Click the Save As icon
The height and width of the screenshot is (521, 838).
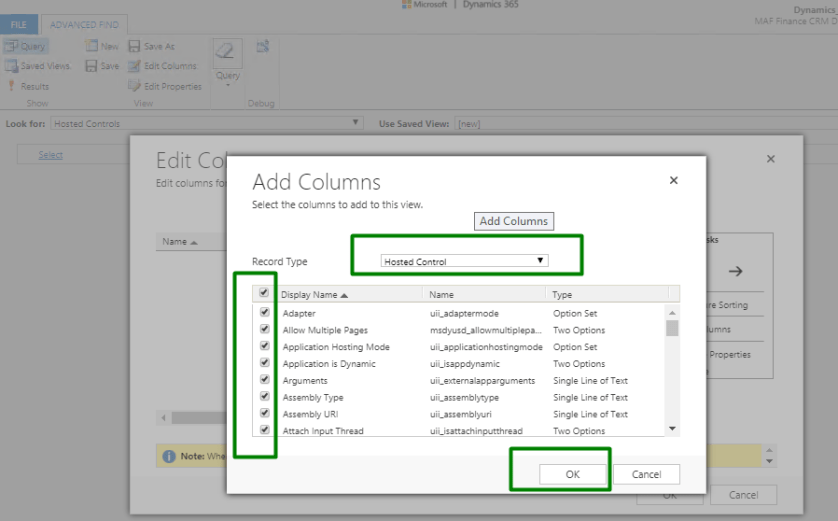pos(134,46)
